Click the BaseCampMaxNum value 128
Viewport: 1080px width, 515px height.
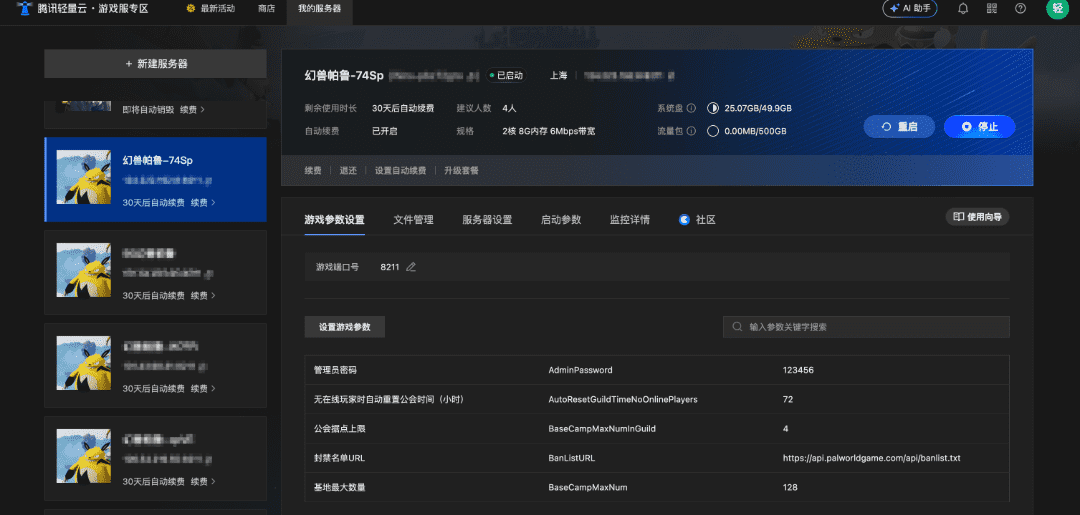(x=790, y=487)
